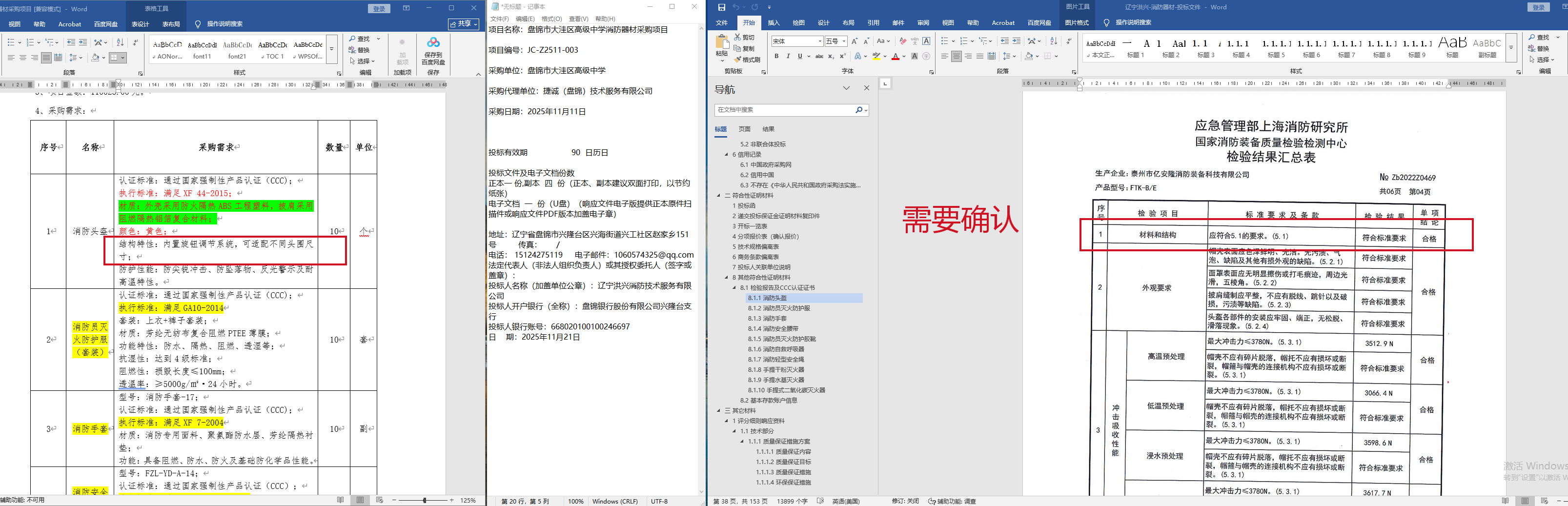Click the customize Quick Access Toolbar arrow
The height and width of the screenshot is (506, 1568).
770,7
